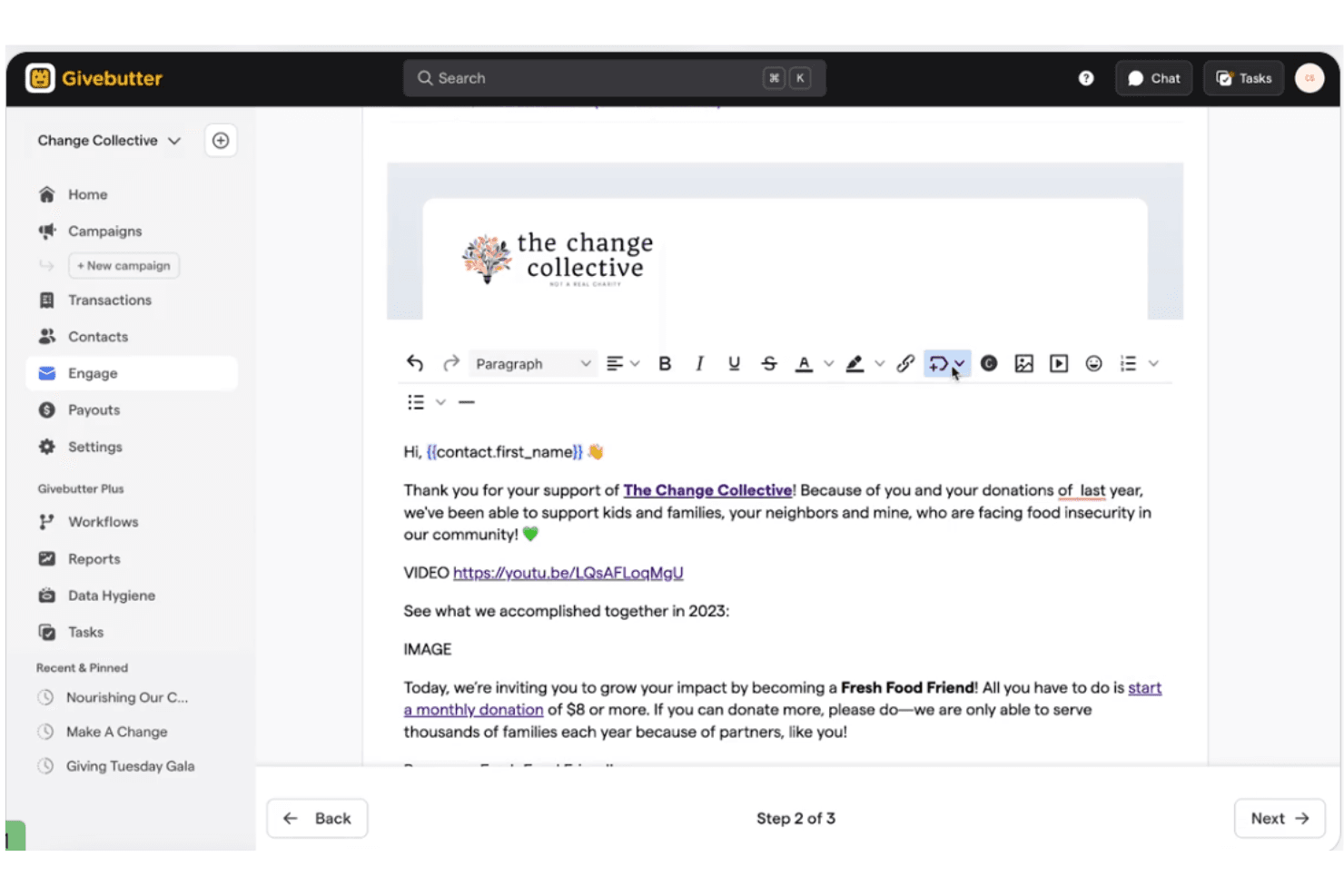Screen dimensions: 1344x896
Task: Open the emoji picker
Action: point(1094,364)
